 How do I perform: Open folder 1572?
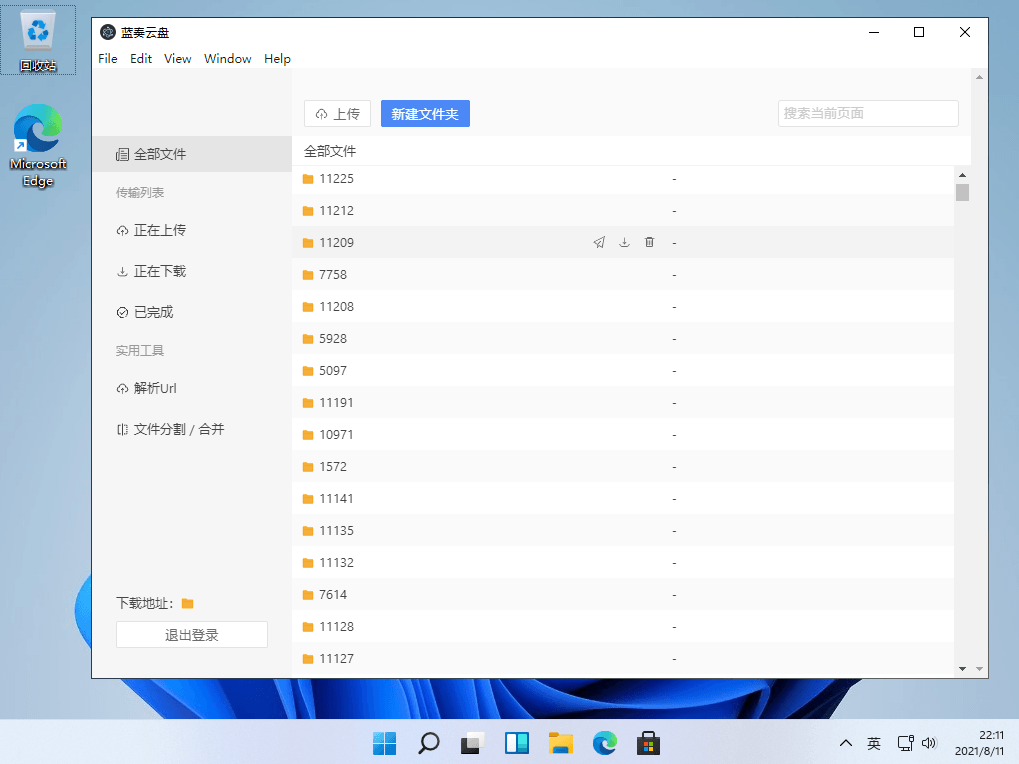[333, 466]
